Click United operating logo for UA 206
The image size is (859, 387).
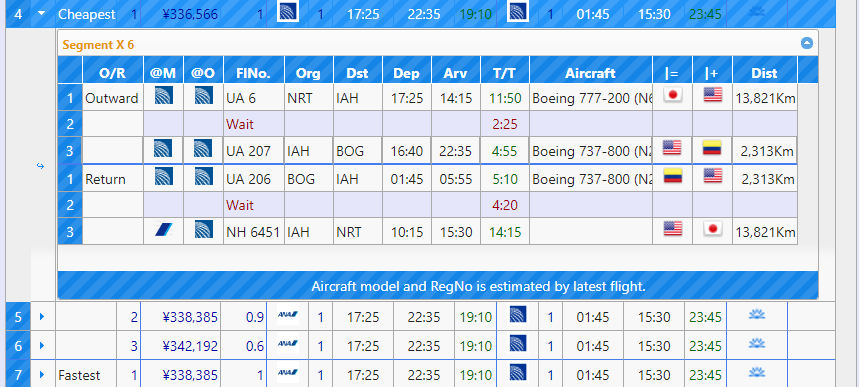[203, 177]
